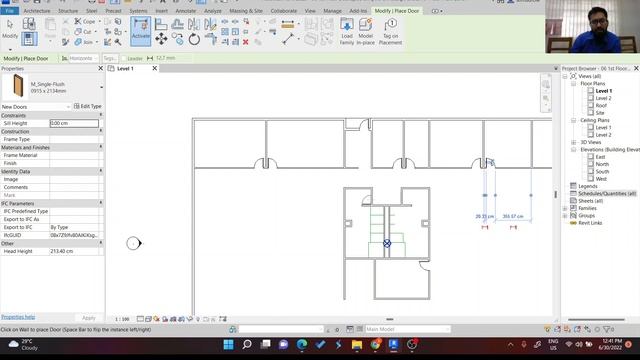Select the Offset tool
Screen dimensions: 640x360
click(x=177, y=24)
